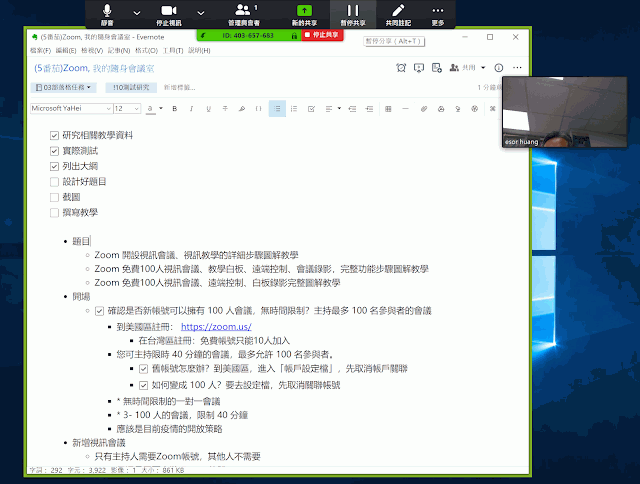Insert a horizontal rule
Image resolution: width=640 pixels, height=484 pixels.
(x=405, y=109)
